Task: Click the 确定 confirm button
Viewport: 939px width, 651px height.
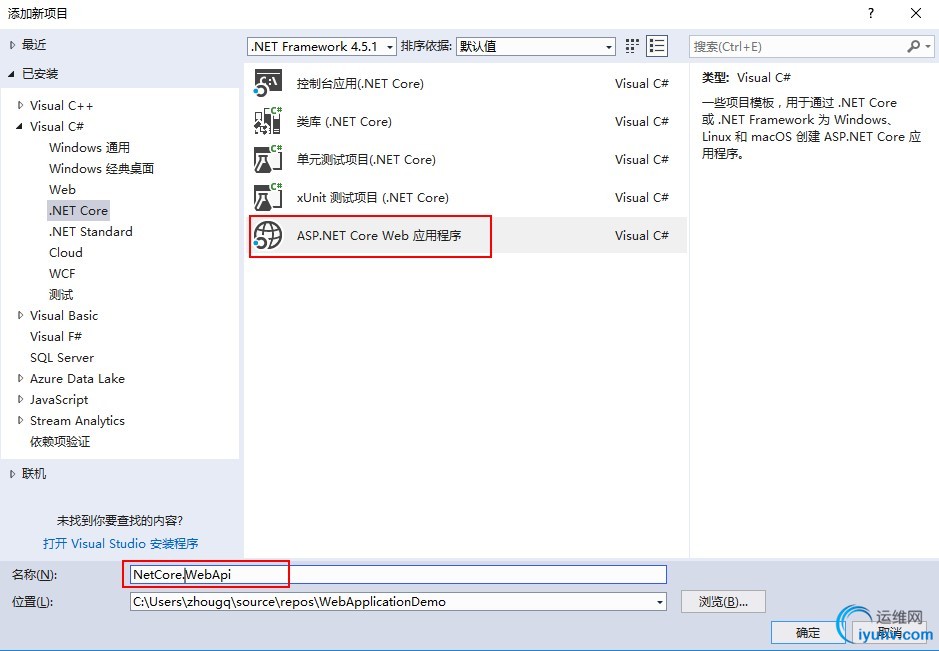Action: (x=807, y=632)
